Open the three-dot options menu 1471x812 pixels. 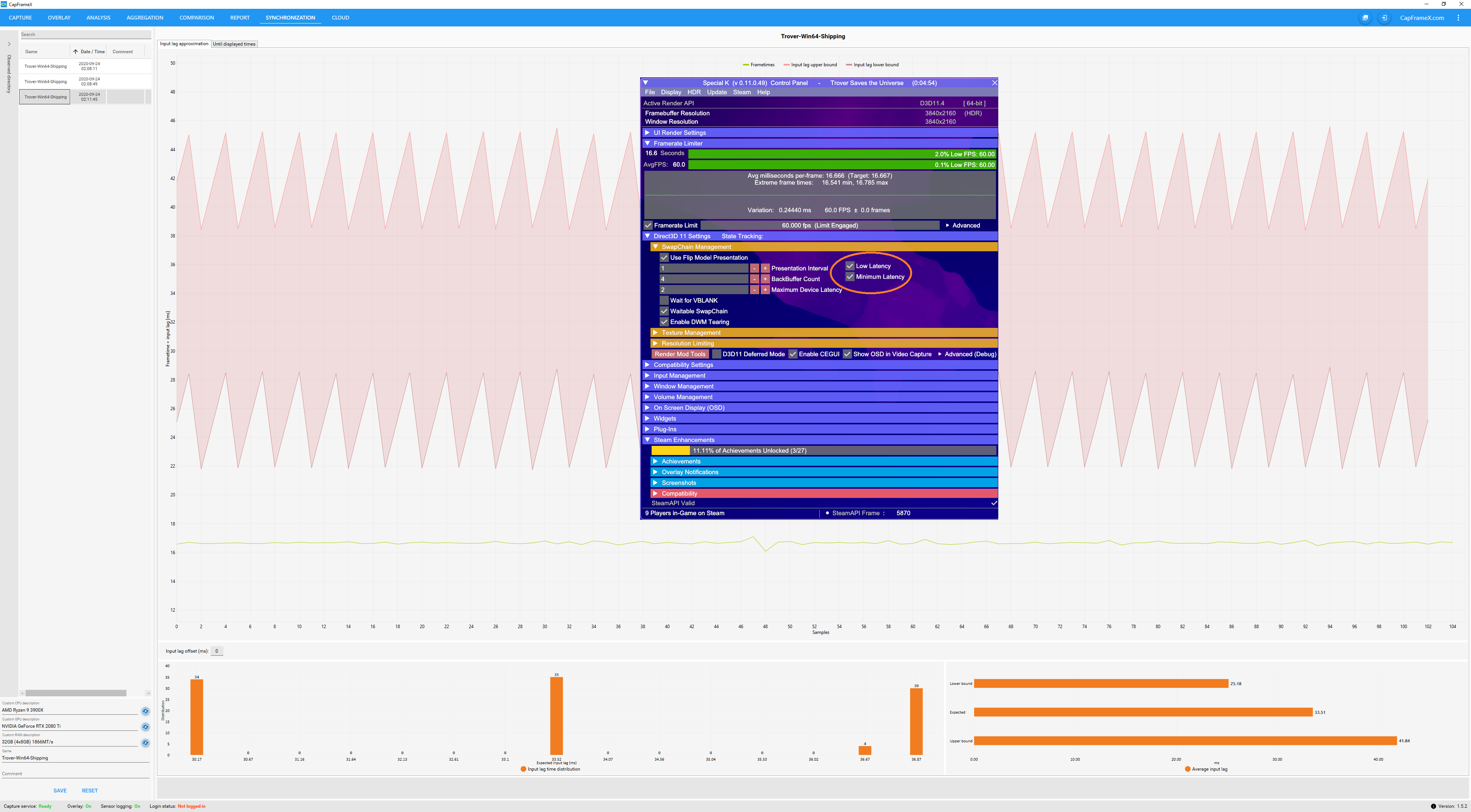[1458, 18]
